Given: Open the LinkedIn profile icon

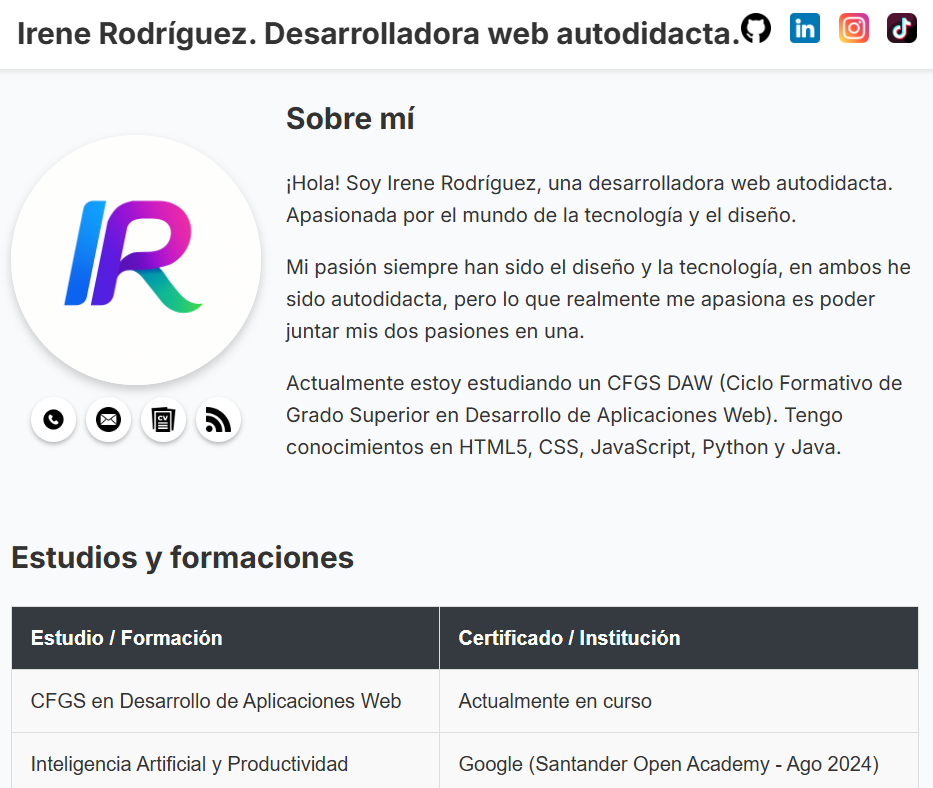Looking at the screenshot, I should point(805,28).
